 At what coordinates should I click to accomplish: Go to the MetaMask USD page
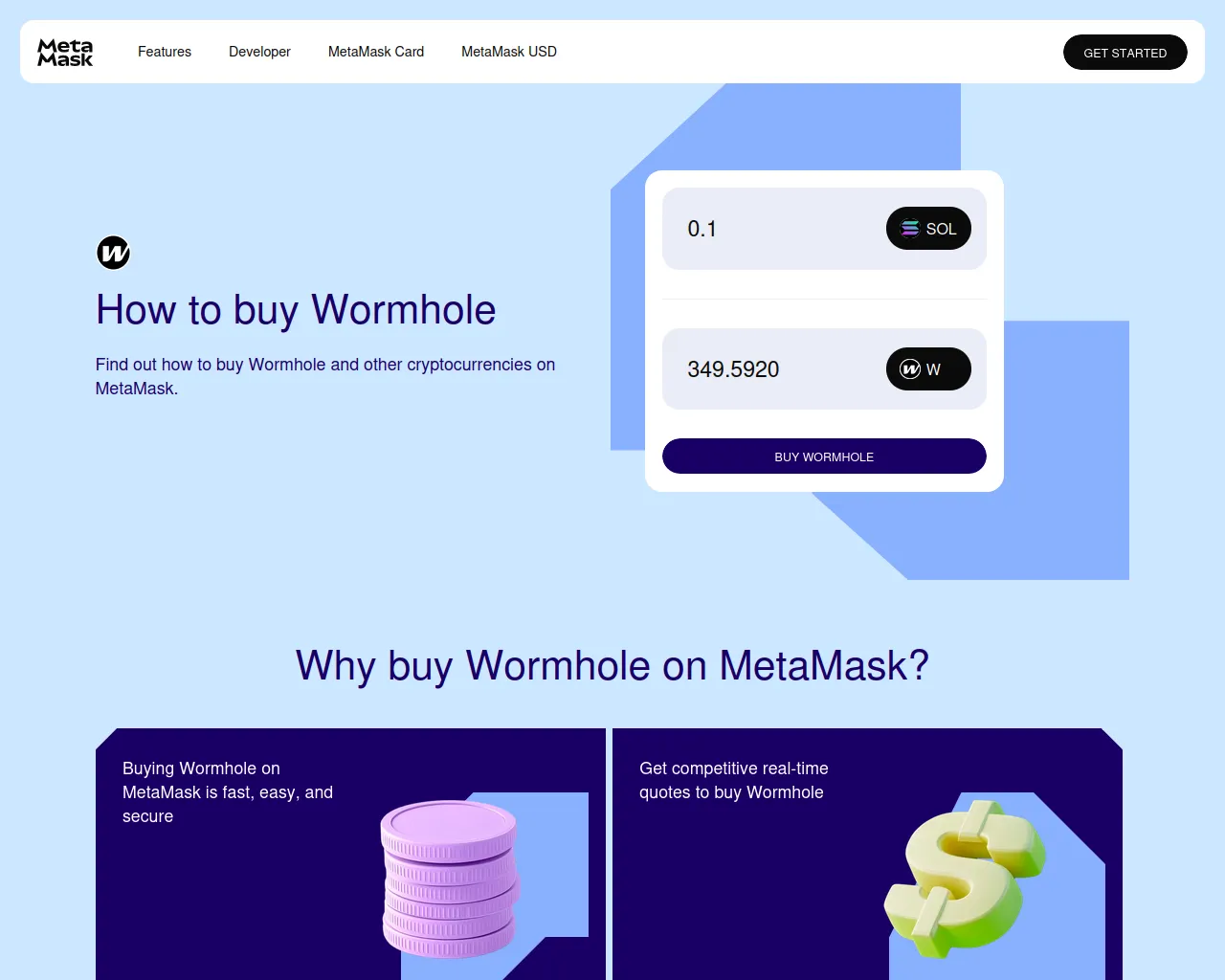509,52
